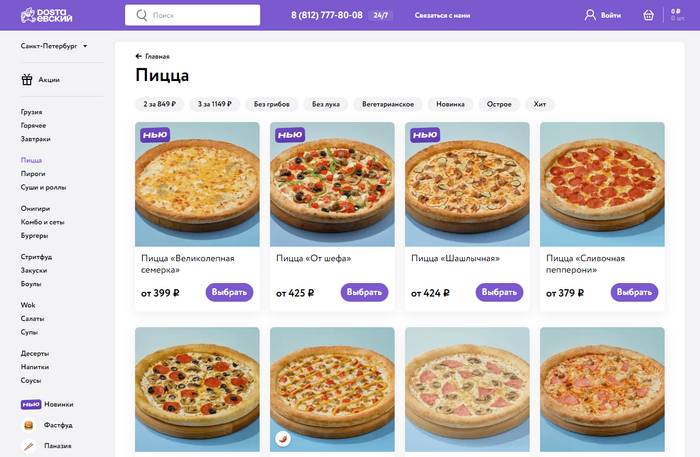Image resolution: width=700 pixels, height=457 pixels.
Task: Go back via the Главная breadcrumb
Action: pos(153,57)
